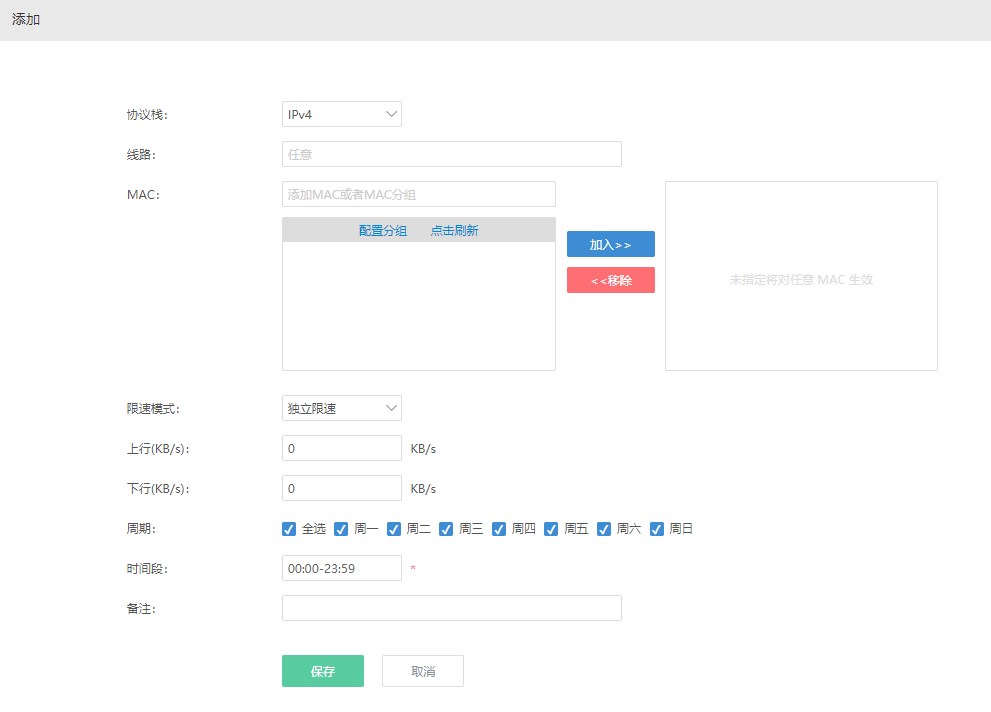Click the green 保存 button
Image resolution: width=991 pixels, height=712 pixels.
pyautogui.click(x=322, y=671)
